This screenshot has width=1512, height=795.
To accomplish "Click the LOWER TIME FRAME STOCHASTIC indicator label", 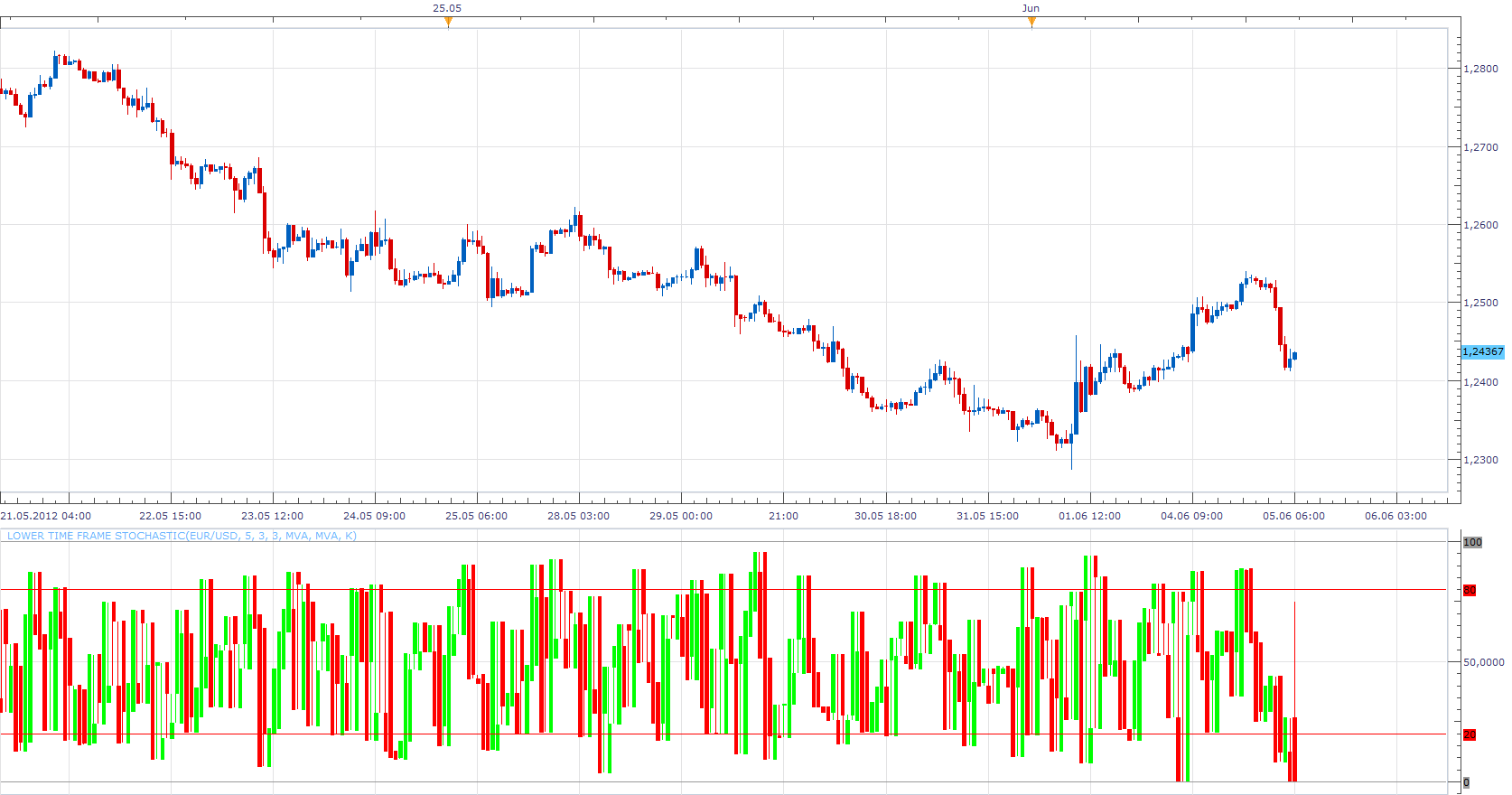I will click(182, 536).
